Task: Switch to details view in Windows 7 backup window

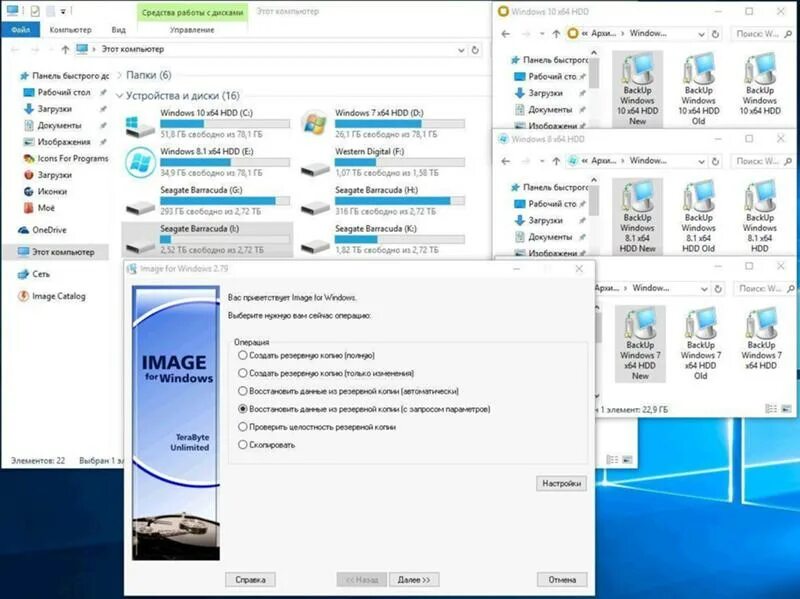Action: [770, 409]
